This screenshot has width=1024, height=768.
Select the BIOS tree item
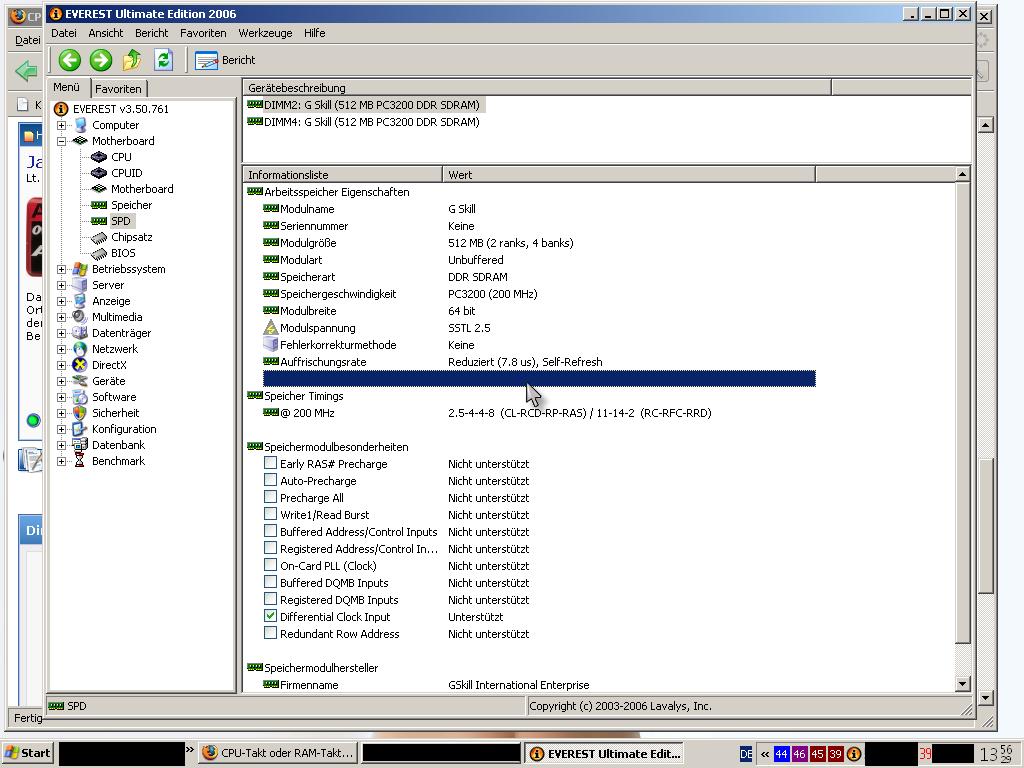[x=123, y=253]
